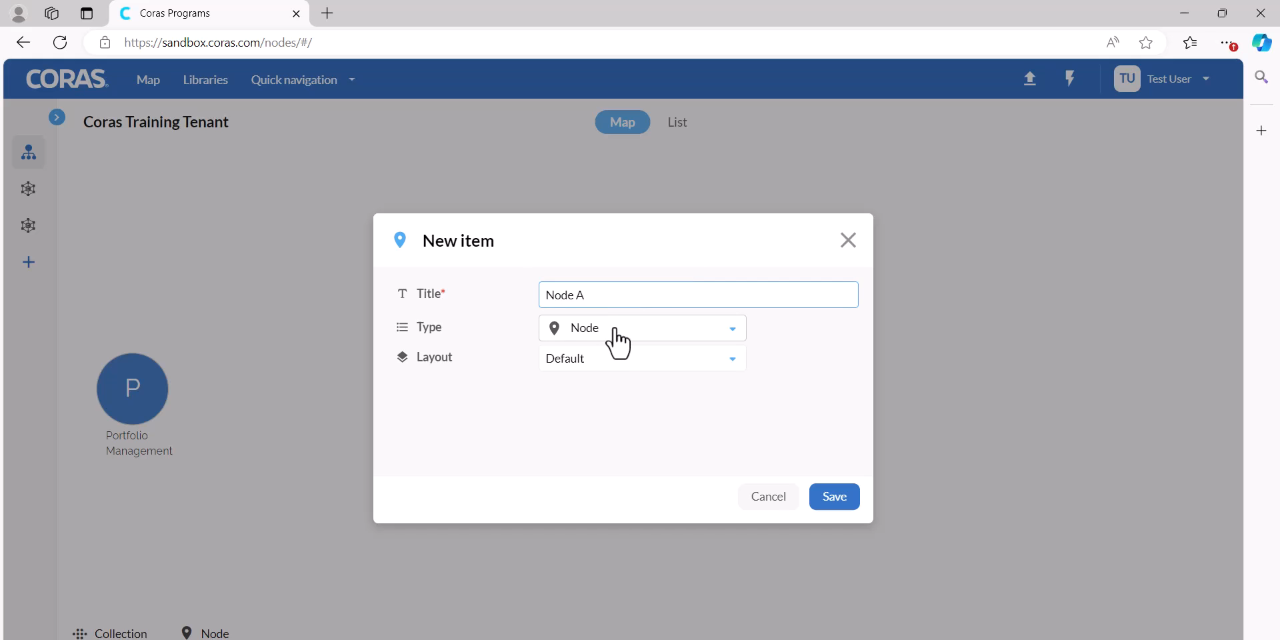Click the Save button
Image resolution: width=1280 pixels, height=640 pixels.
[834, 497]
